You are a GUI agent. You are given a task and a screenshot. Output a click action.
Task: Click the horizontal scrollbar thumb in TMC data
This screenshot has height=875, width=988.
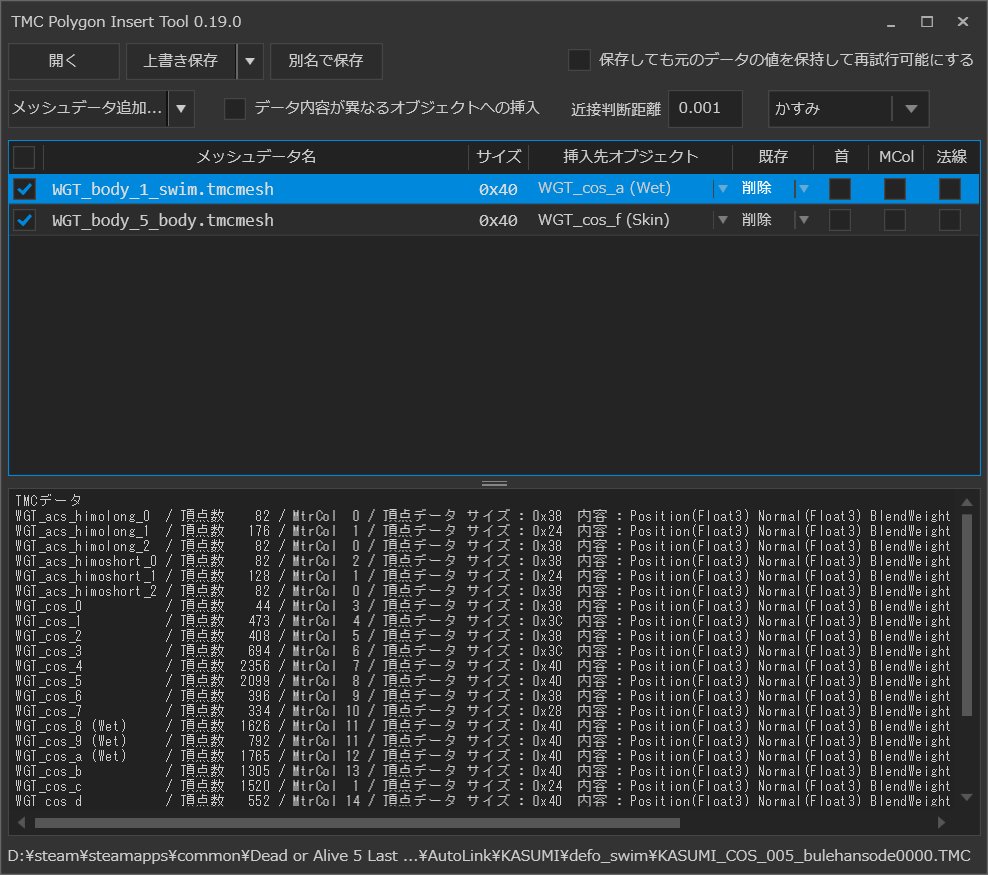357,823
